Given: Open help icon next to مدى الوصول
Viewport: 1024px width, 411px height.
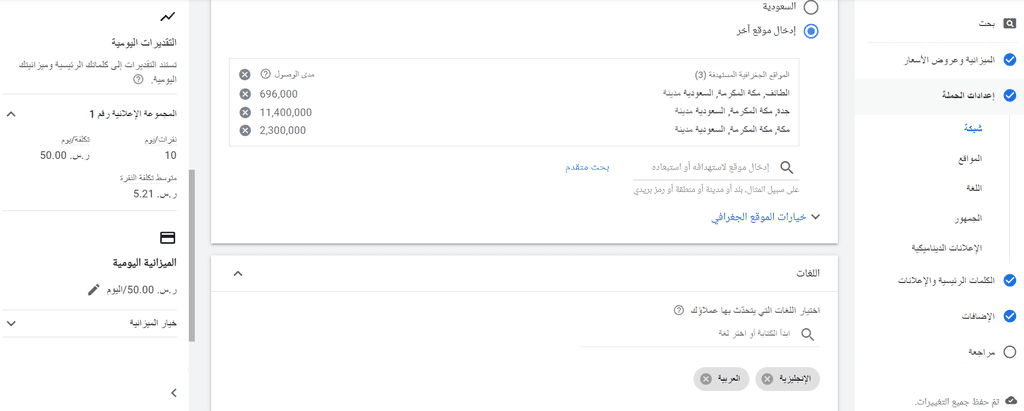Looking at the screenshot, I should tap(265, 74).
